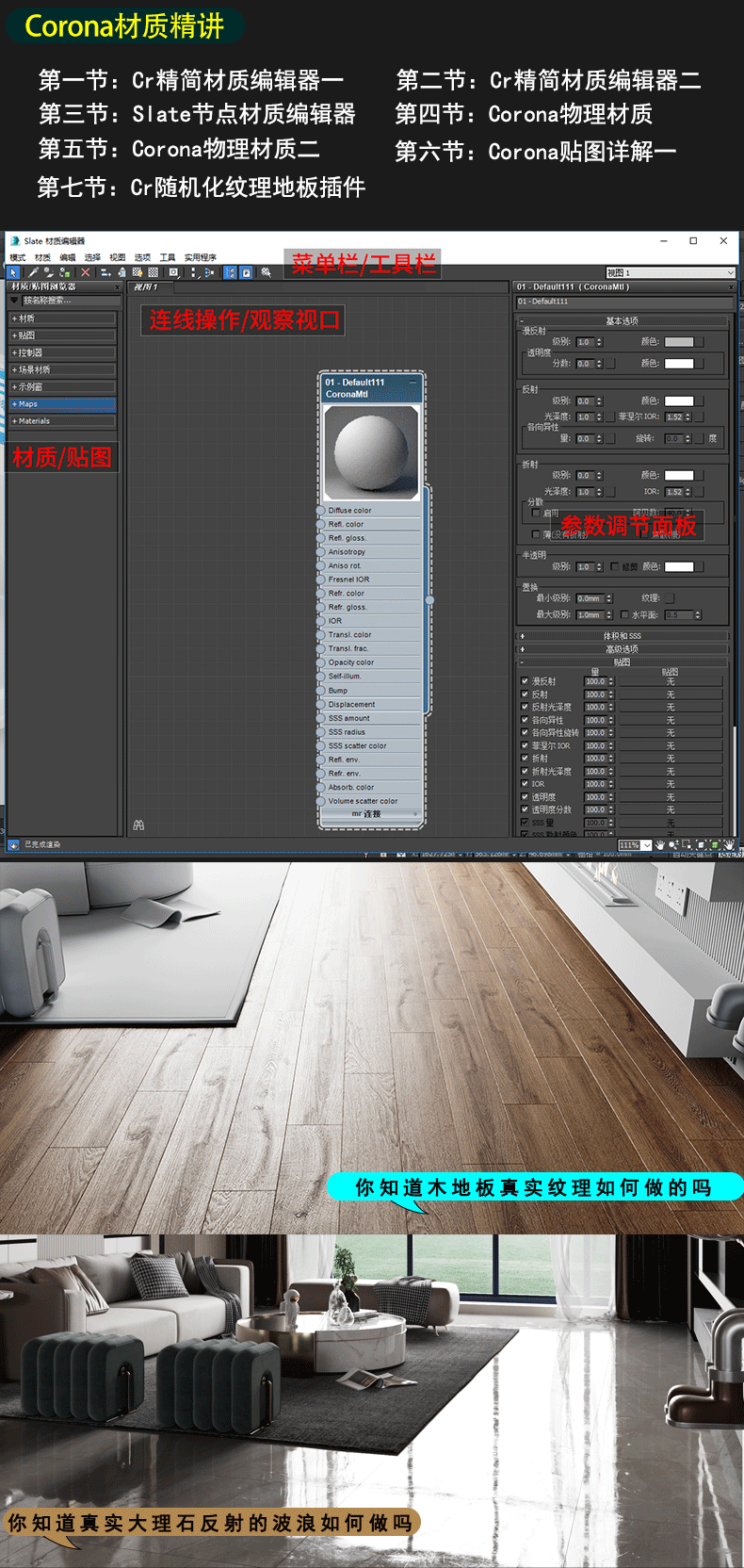Click the 折射 map slot button 无

[x=670, y=759]
